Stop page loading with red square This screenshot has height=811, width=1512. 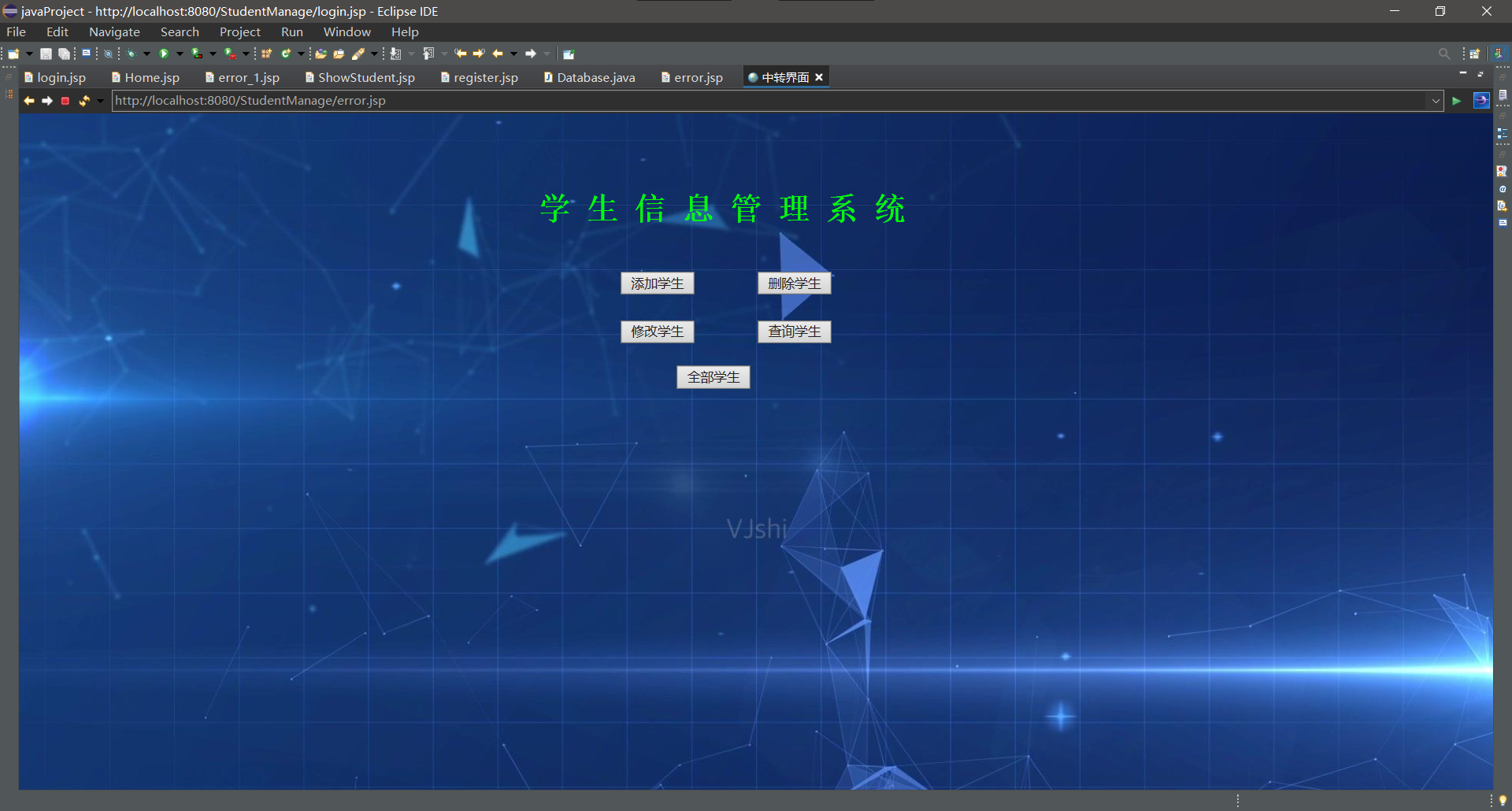[65, 101]
